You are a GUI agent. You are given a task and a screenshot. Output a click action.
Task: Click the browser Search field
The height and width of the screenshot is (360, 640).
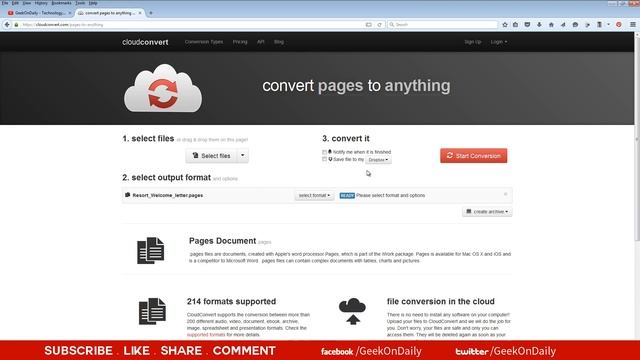click(442, 24)
